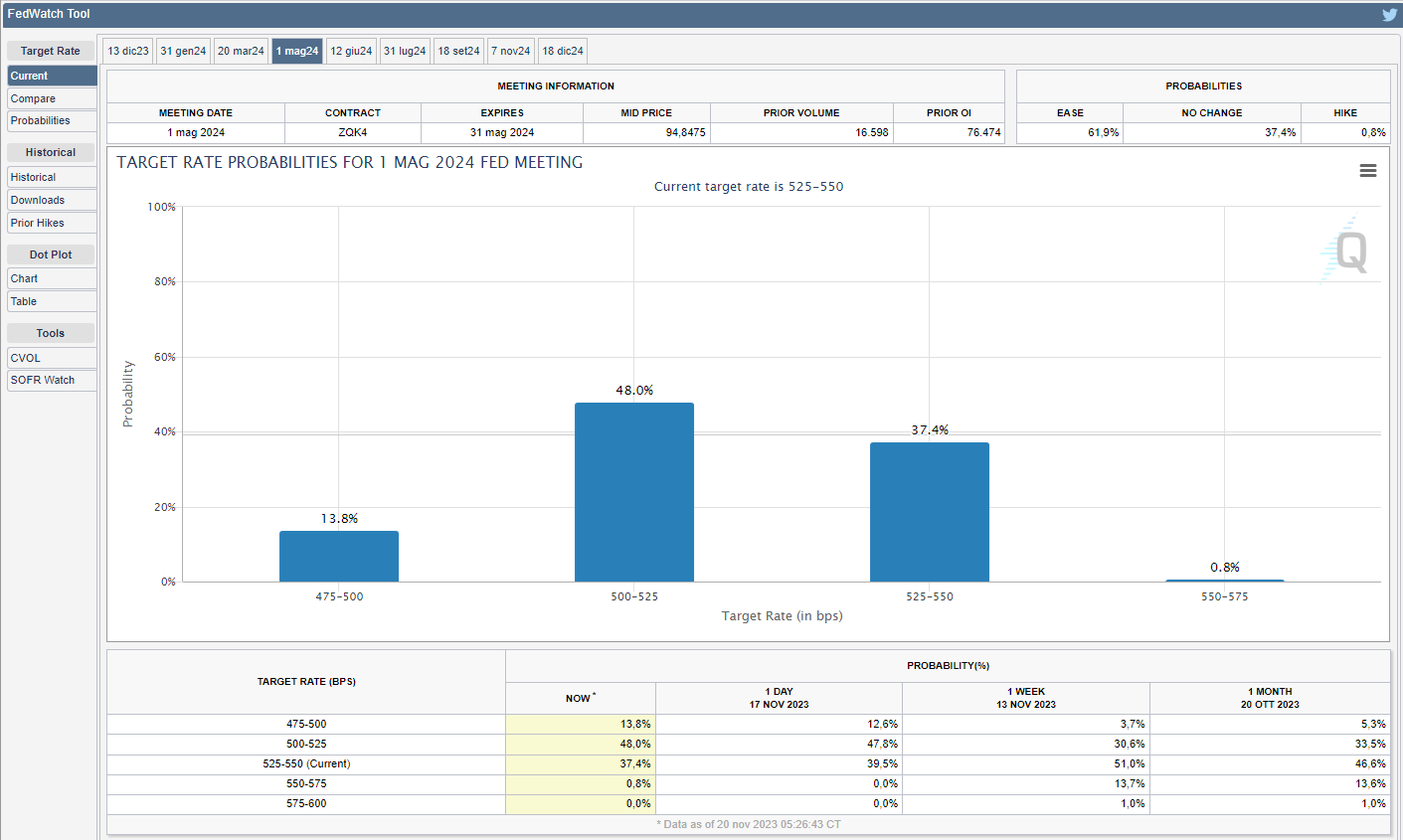Show the Dot Plot Chart
This screenshot has height=840, width=1403.
52,278
